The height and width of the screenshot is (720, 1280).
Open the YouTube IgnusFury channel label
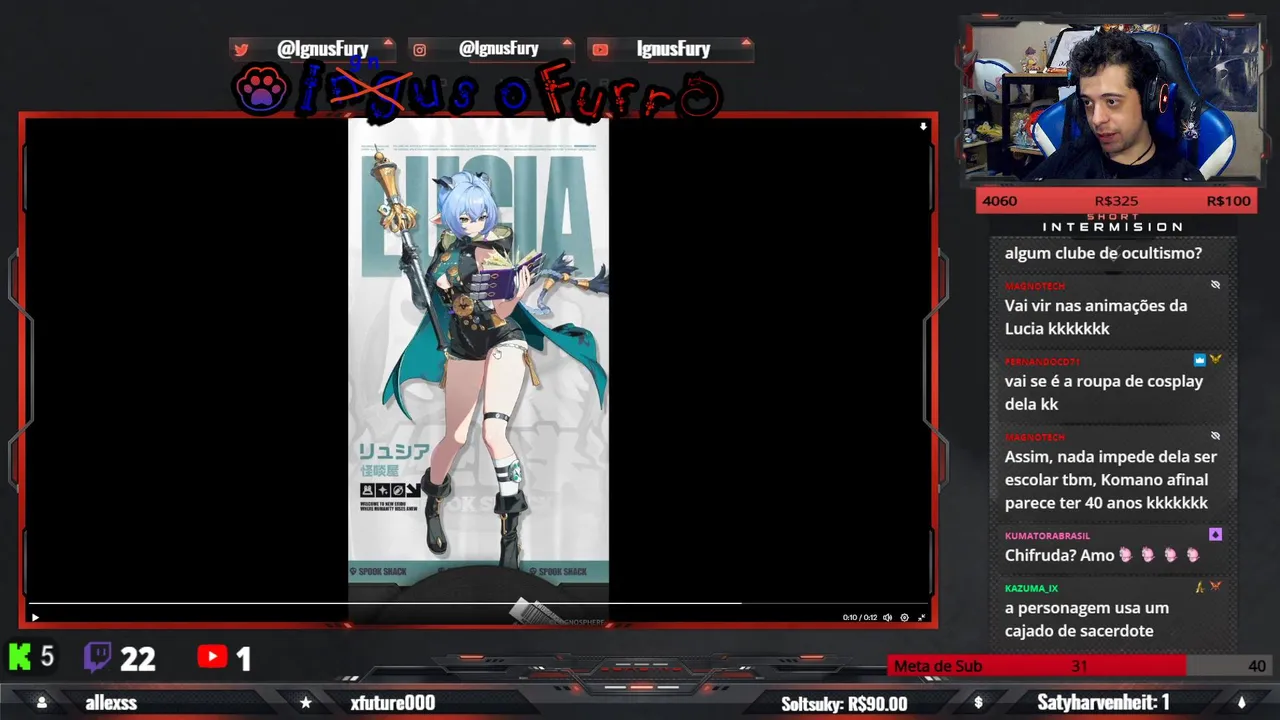[x=673, y=49]
